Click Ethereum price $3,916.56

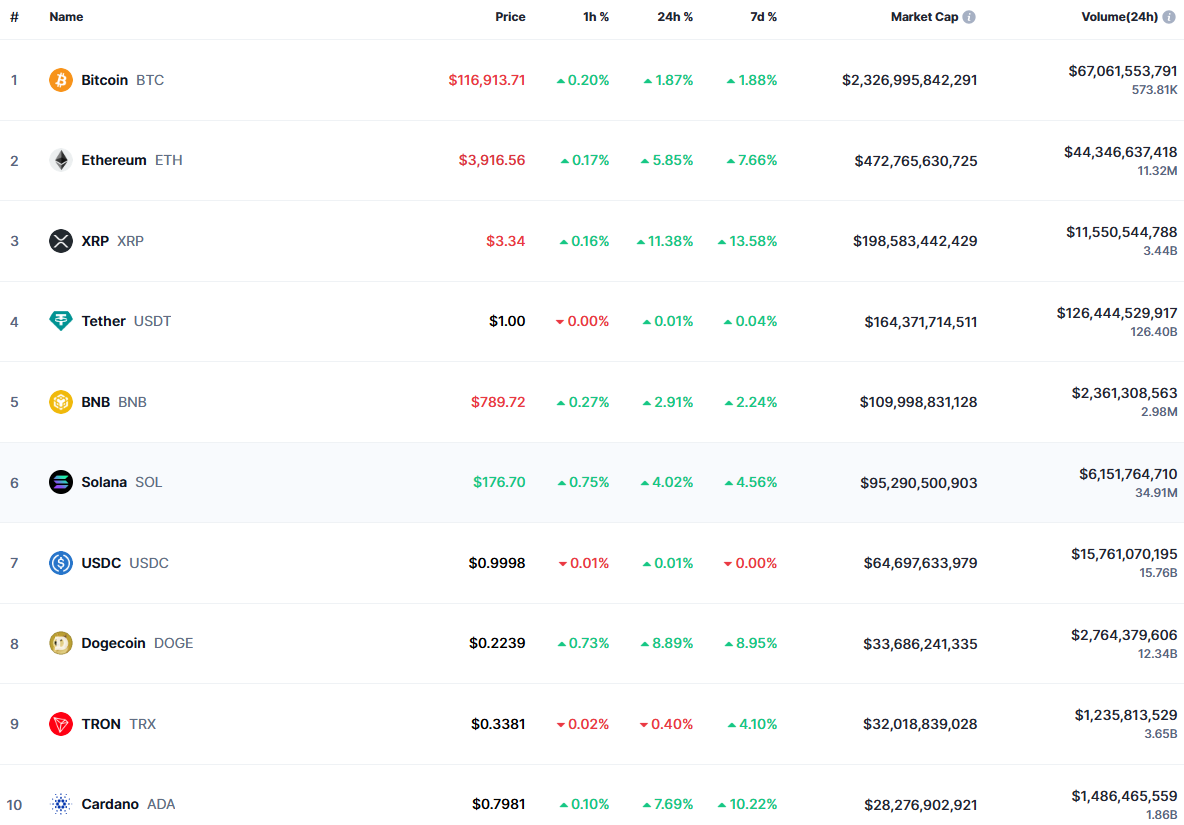point(492,160)
